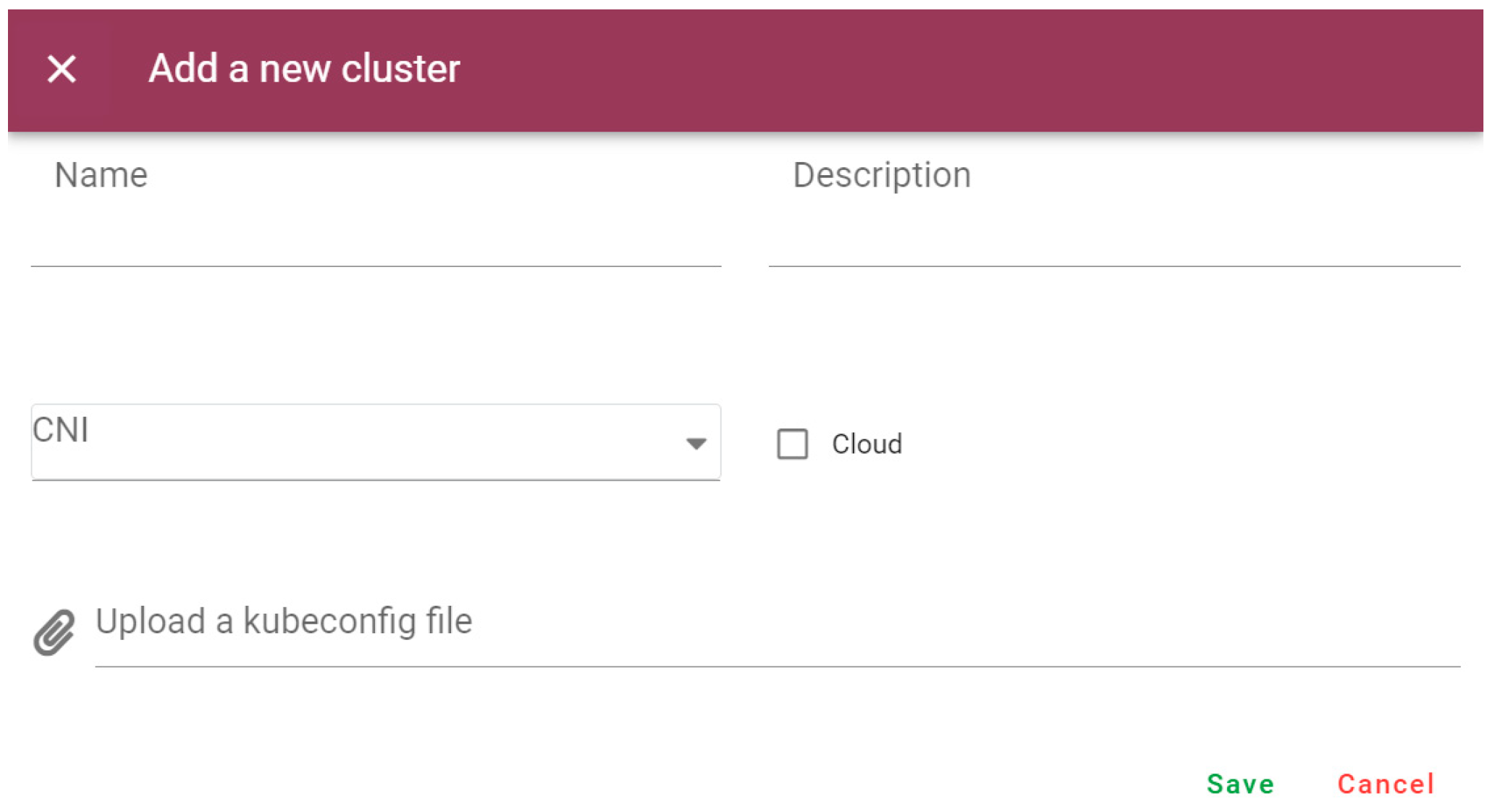
Task: Click the maroon dialog header bar
Action: [941, 69]
